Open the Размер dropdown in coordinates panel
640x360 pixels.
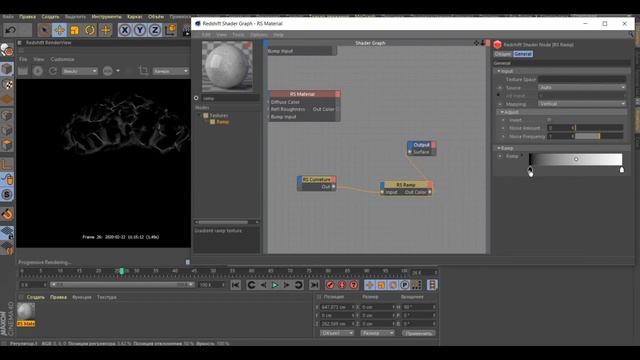(377, 333)
